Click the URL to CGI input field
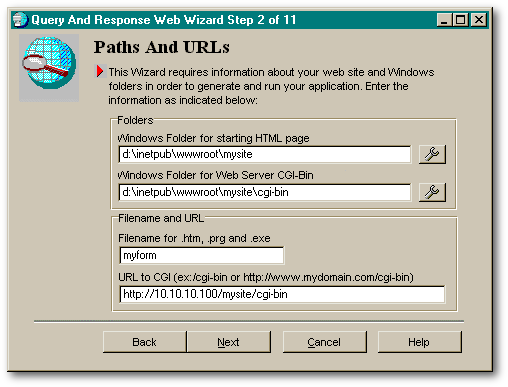 [x=282, y=294]
